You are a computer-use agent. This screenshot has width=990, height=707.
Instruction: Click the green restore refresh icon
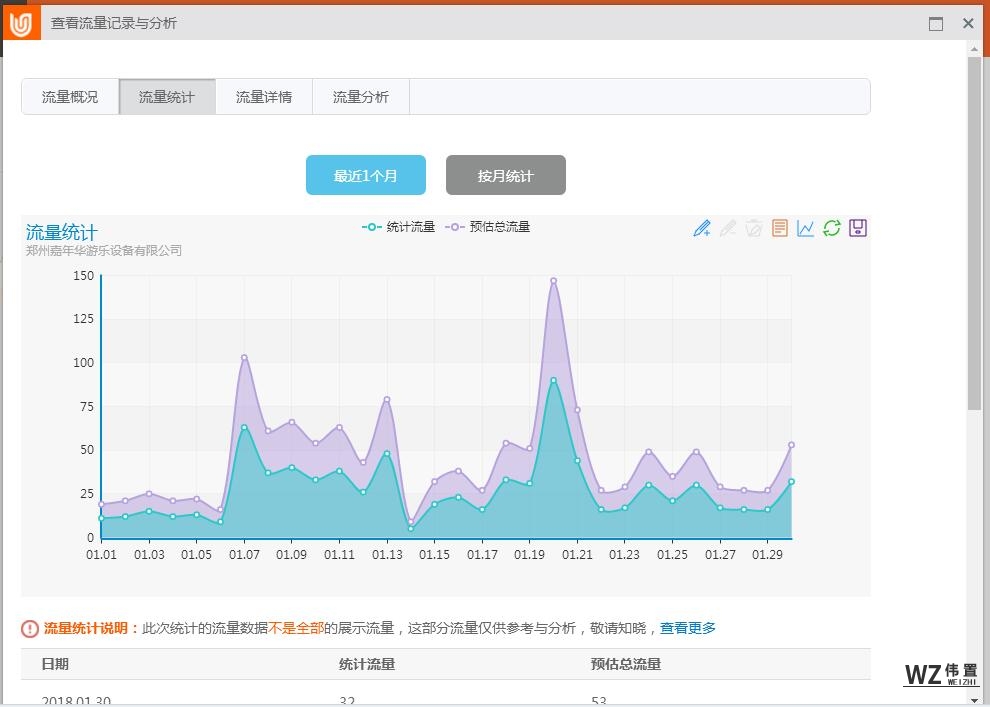[x=832, y=228]
